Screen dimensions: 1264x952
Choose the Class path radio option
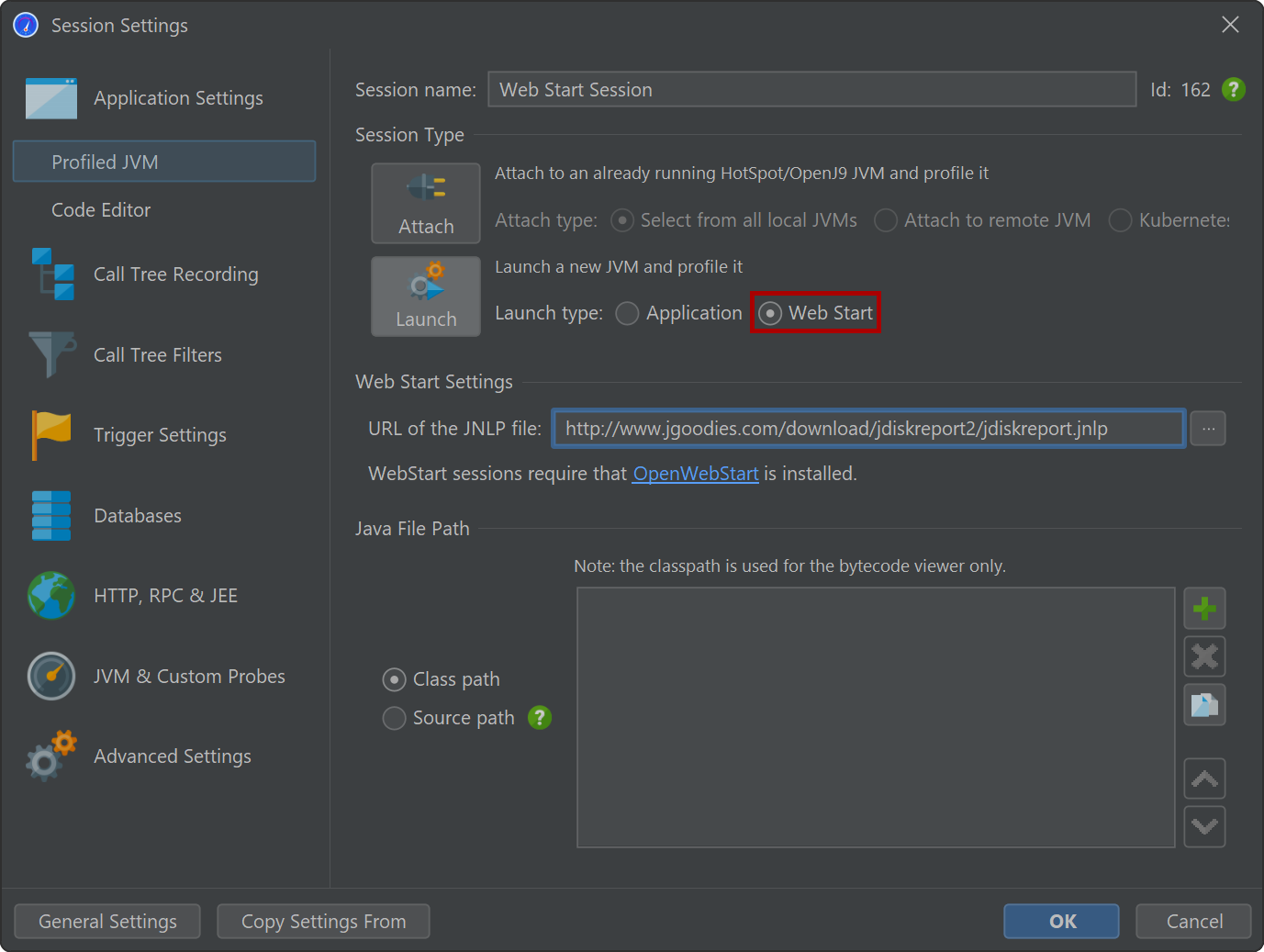(395, 679)
